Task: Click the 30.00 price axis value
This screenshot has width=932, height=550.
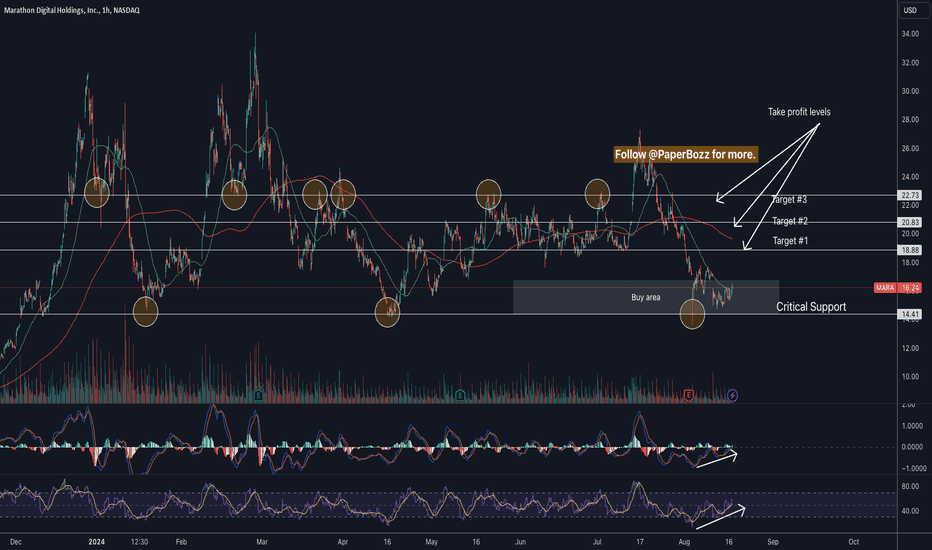Action: click(x=910, y=91)
